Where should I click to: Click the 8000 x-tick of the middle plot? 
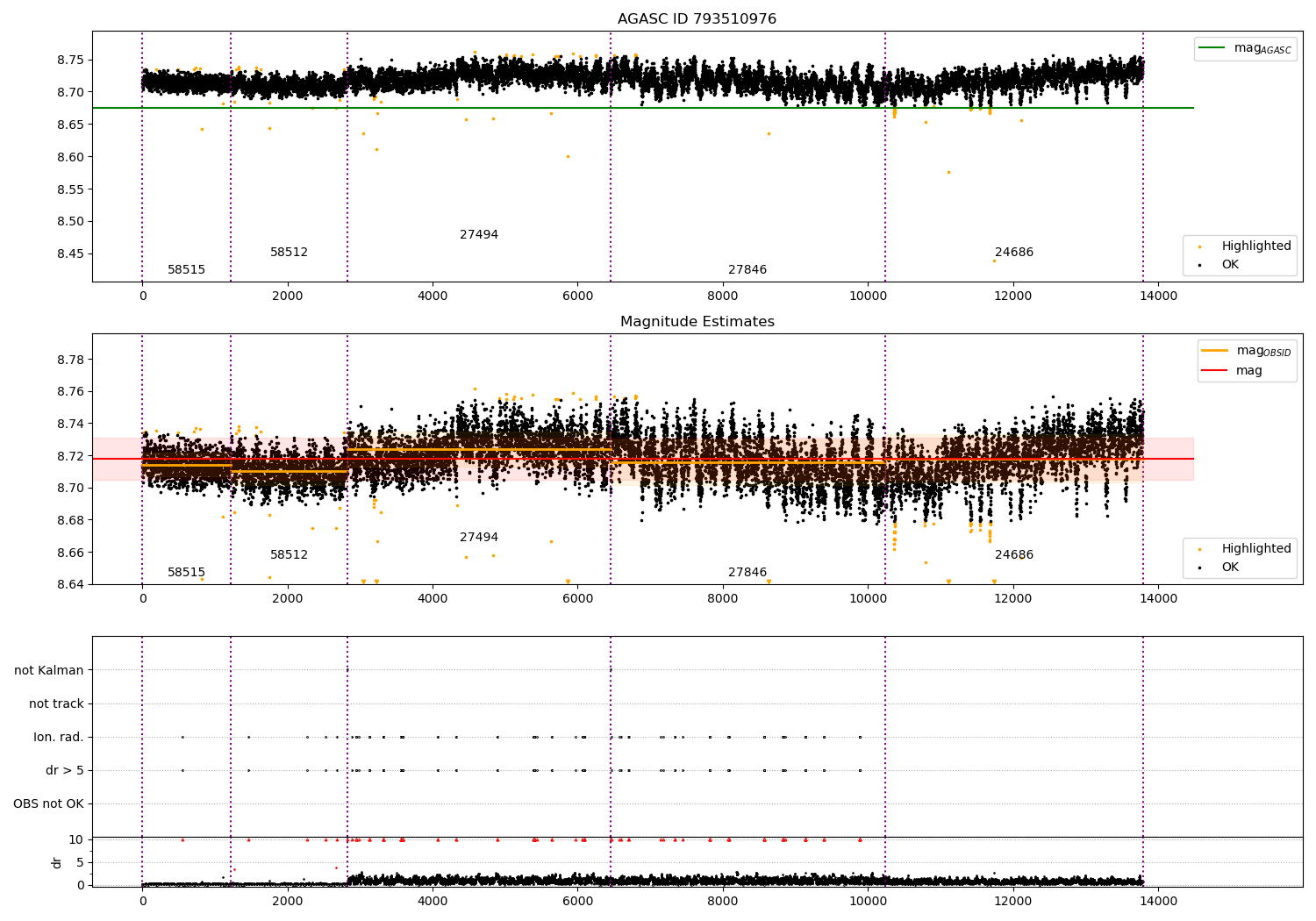point(723,599)
